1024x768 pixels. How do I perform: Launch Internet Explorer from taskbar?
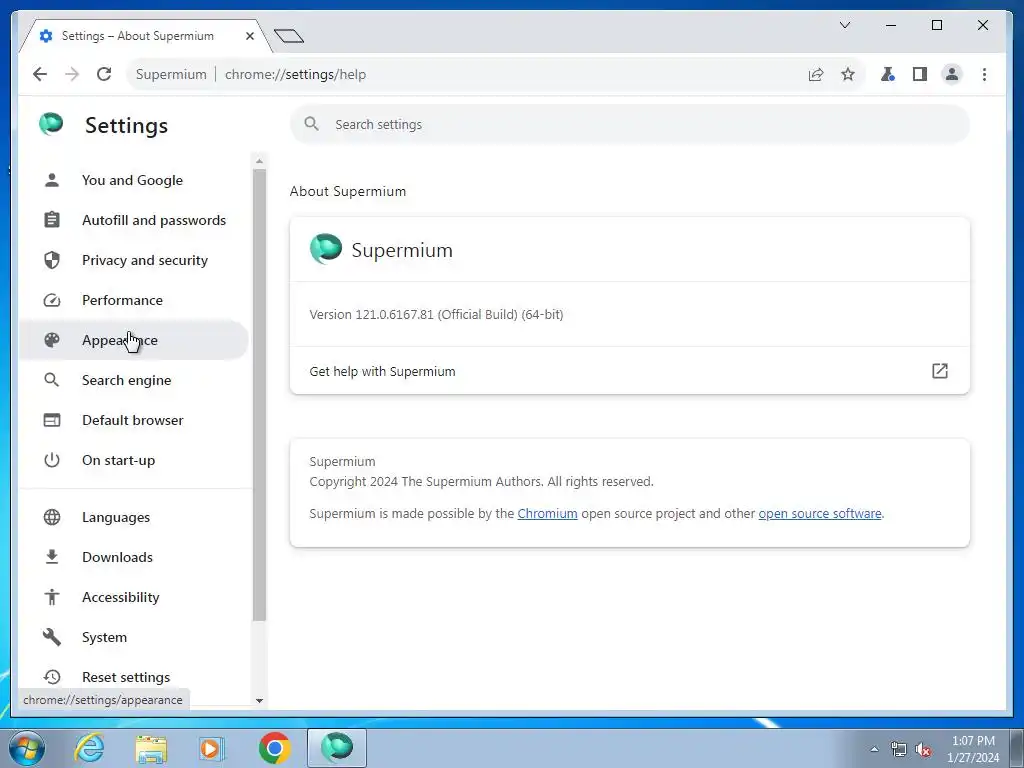point(89,748)
